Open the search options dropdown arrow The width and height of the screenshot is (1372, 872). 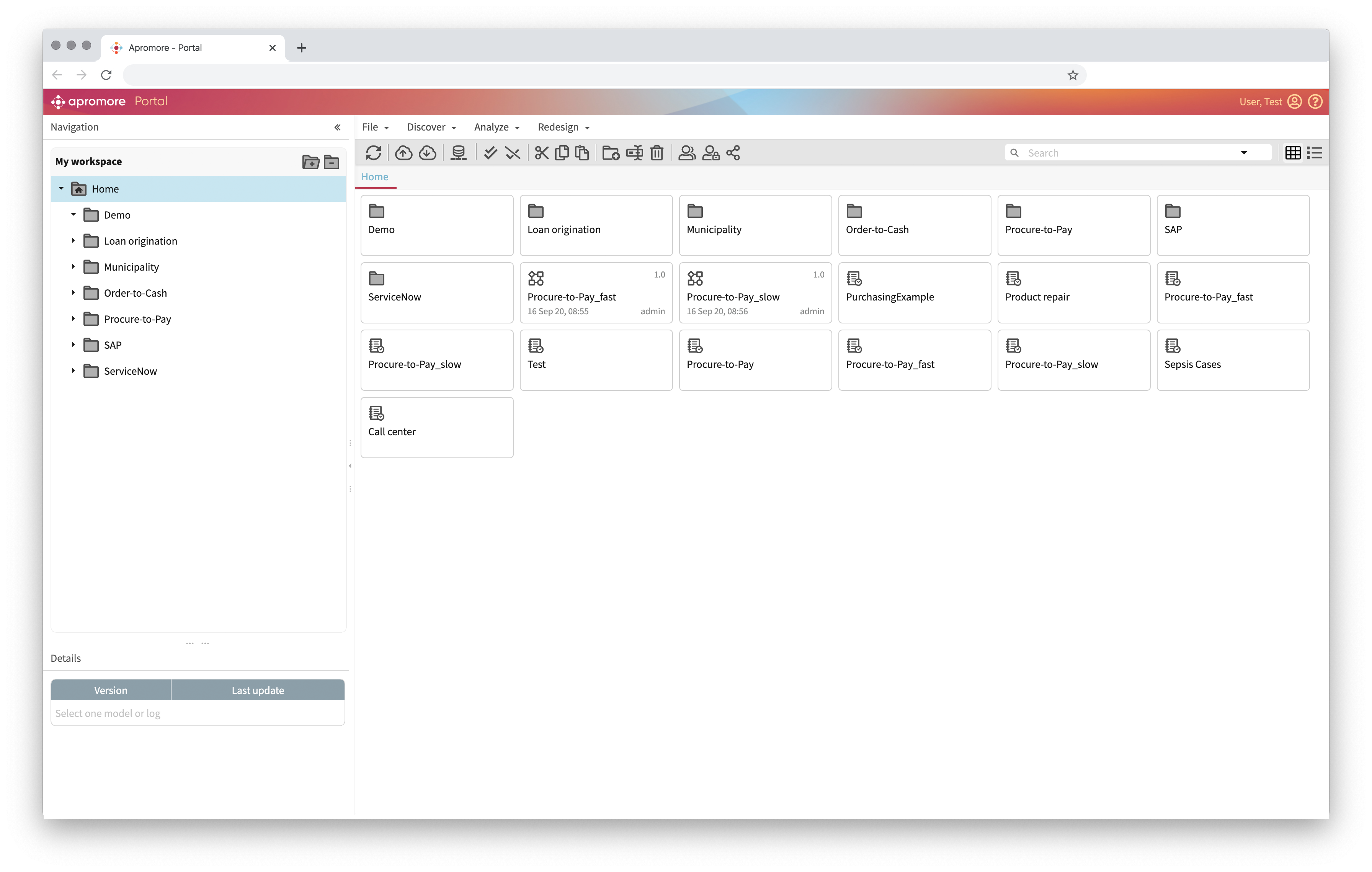(x=1244, y=153)
